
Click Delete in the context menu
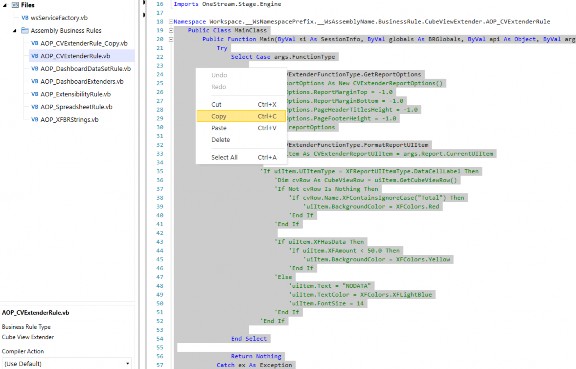[x=241, y=140]
